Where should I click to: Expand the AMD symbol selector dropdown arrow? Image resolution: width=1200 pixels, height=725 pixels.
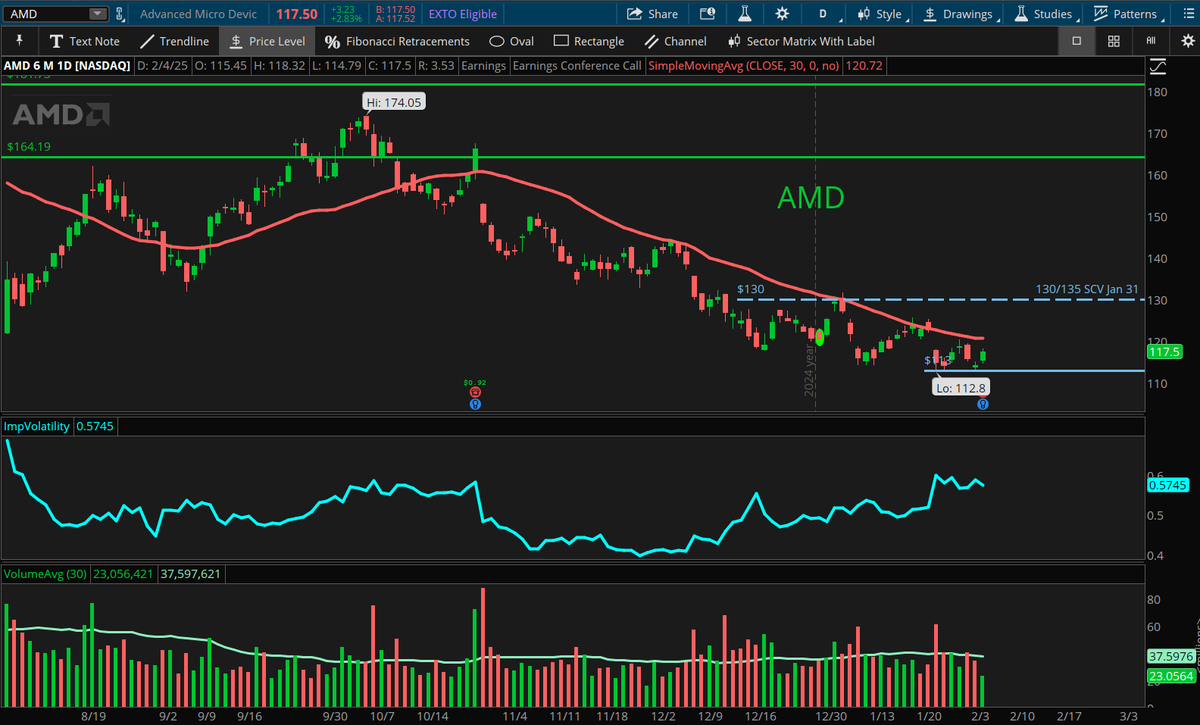point(96,14)
